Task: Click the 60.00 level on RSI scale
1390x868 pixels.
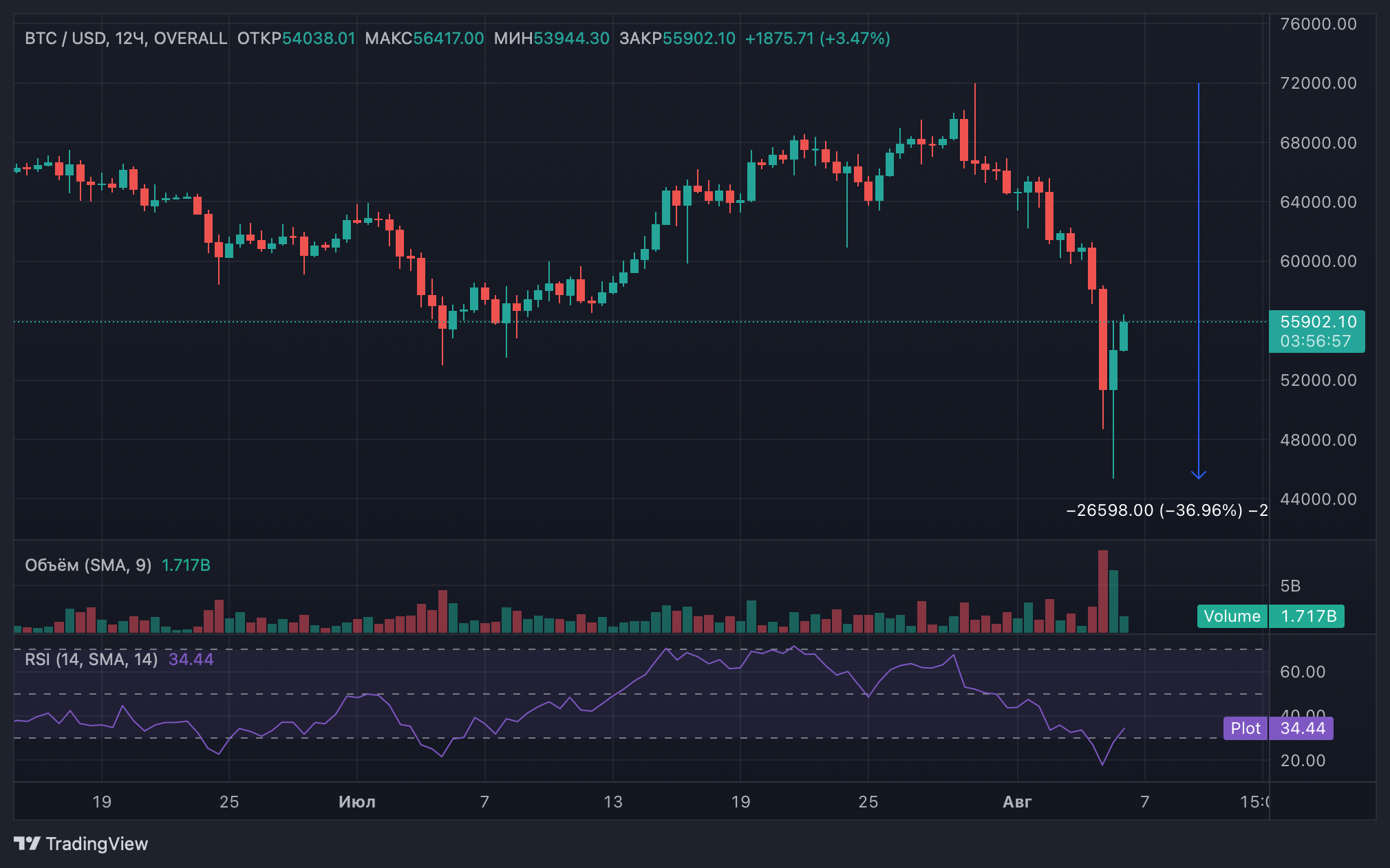Action: point(1303,672)
